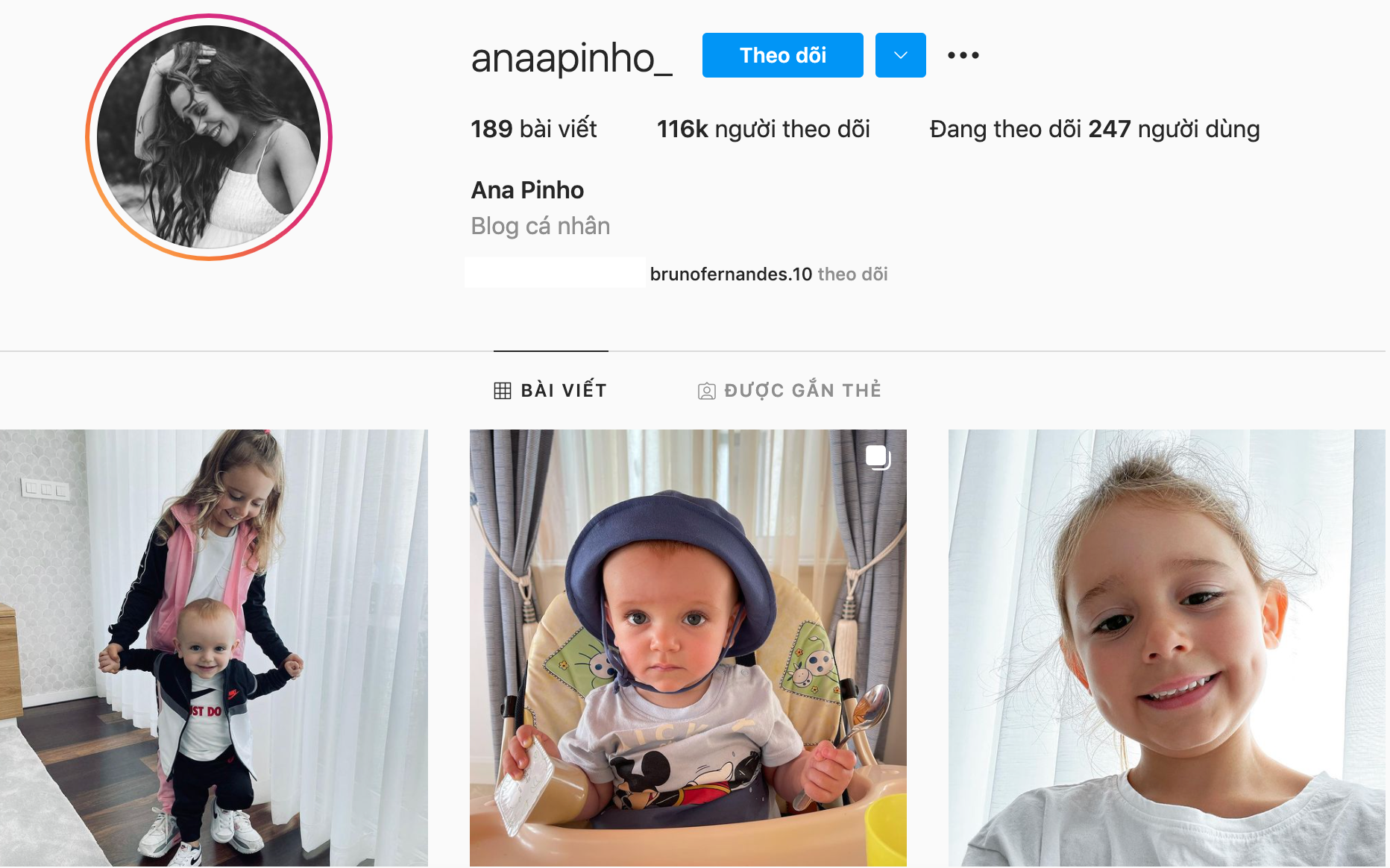
Task: Open the three-dot options menu
Action: click(x=963, y=55)
